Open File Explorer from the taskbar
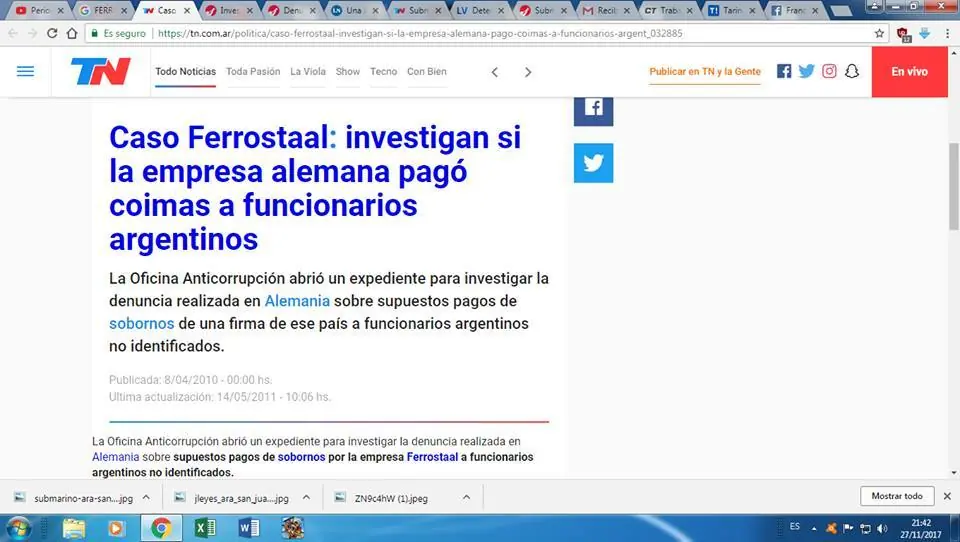Screen dimensions: 960x542 [x=73, y=528]
